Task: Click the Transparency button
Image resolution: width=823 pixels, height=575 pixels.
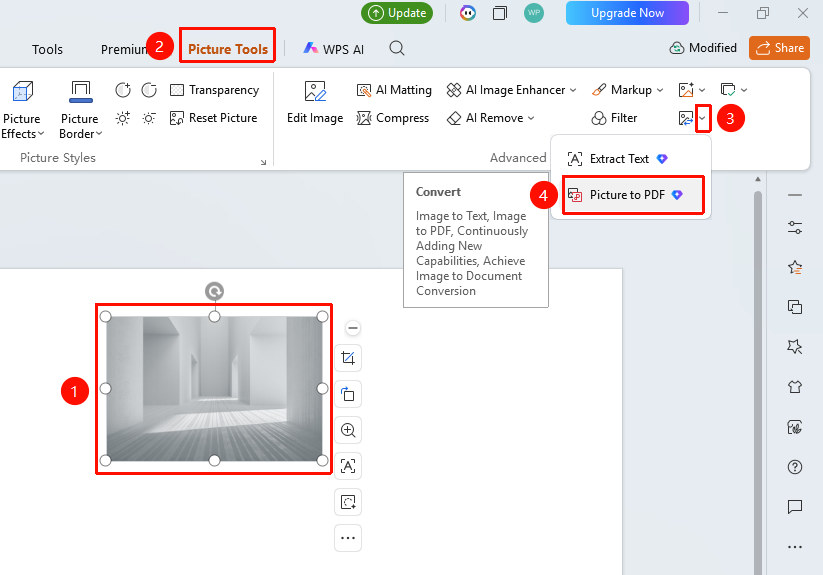Action: (x=214, y=90)
